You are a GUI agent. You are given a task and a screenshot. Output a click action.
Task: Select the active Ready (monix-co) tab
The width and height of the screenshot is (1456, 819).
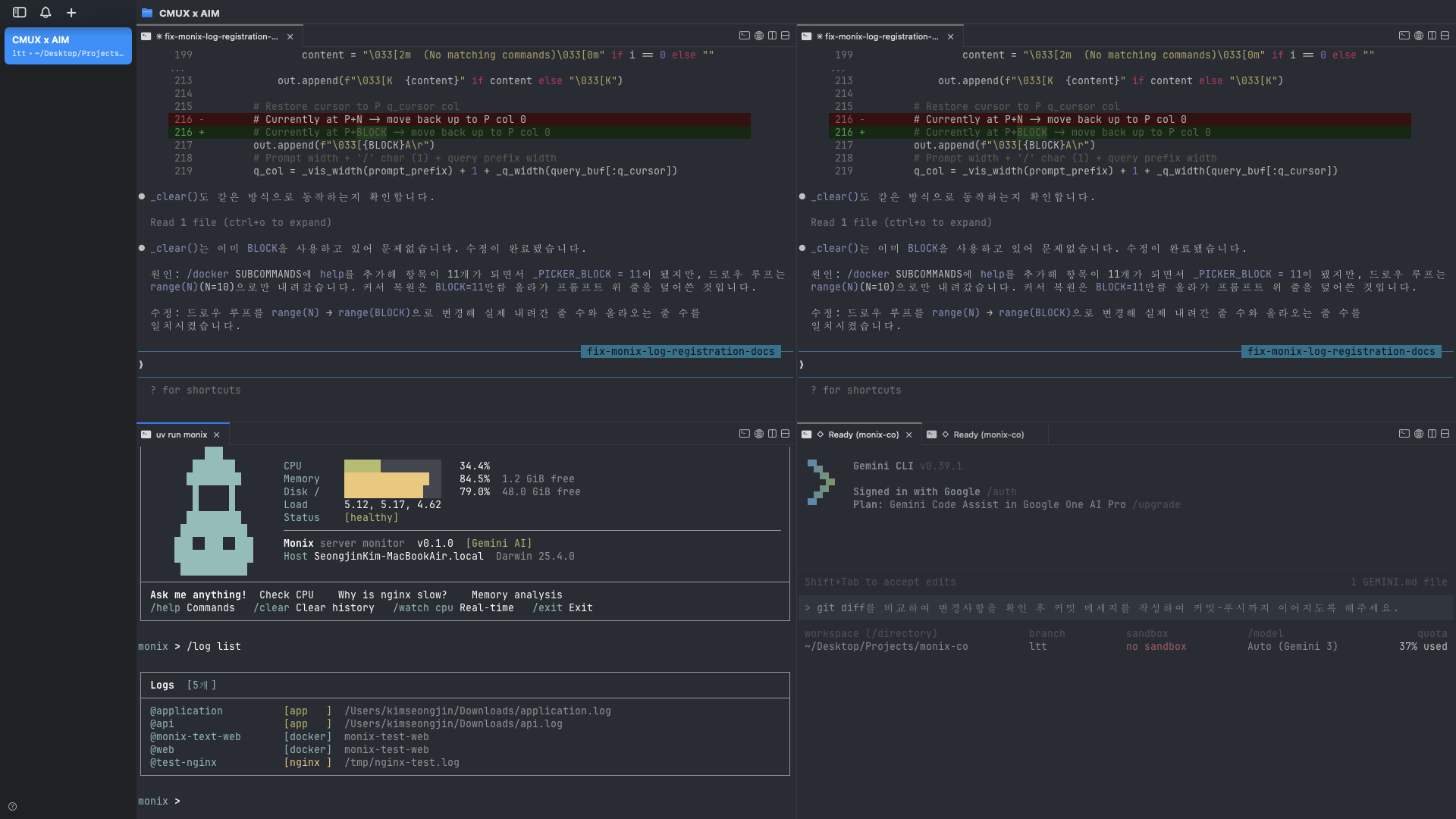[x=858, y=435]
